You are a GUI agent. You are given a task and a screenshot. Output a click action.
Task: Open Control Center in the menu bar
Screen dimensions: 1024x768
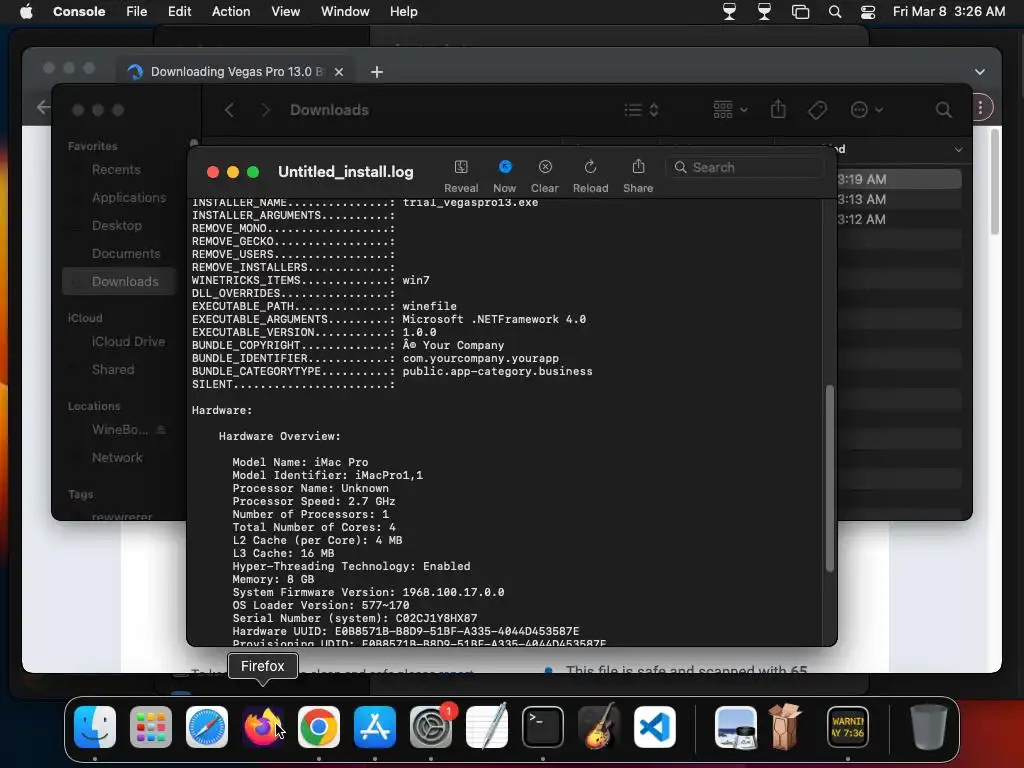point(868,12)
